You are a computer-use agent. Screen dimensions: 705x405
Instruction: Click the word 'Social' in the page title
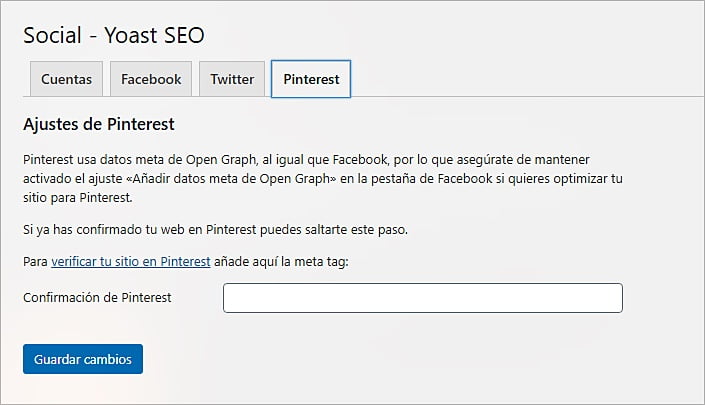tap(51, 35)
